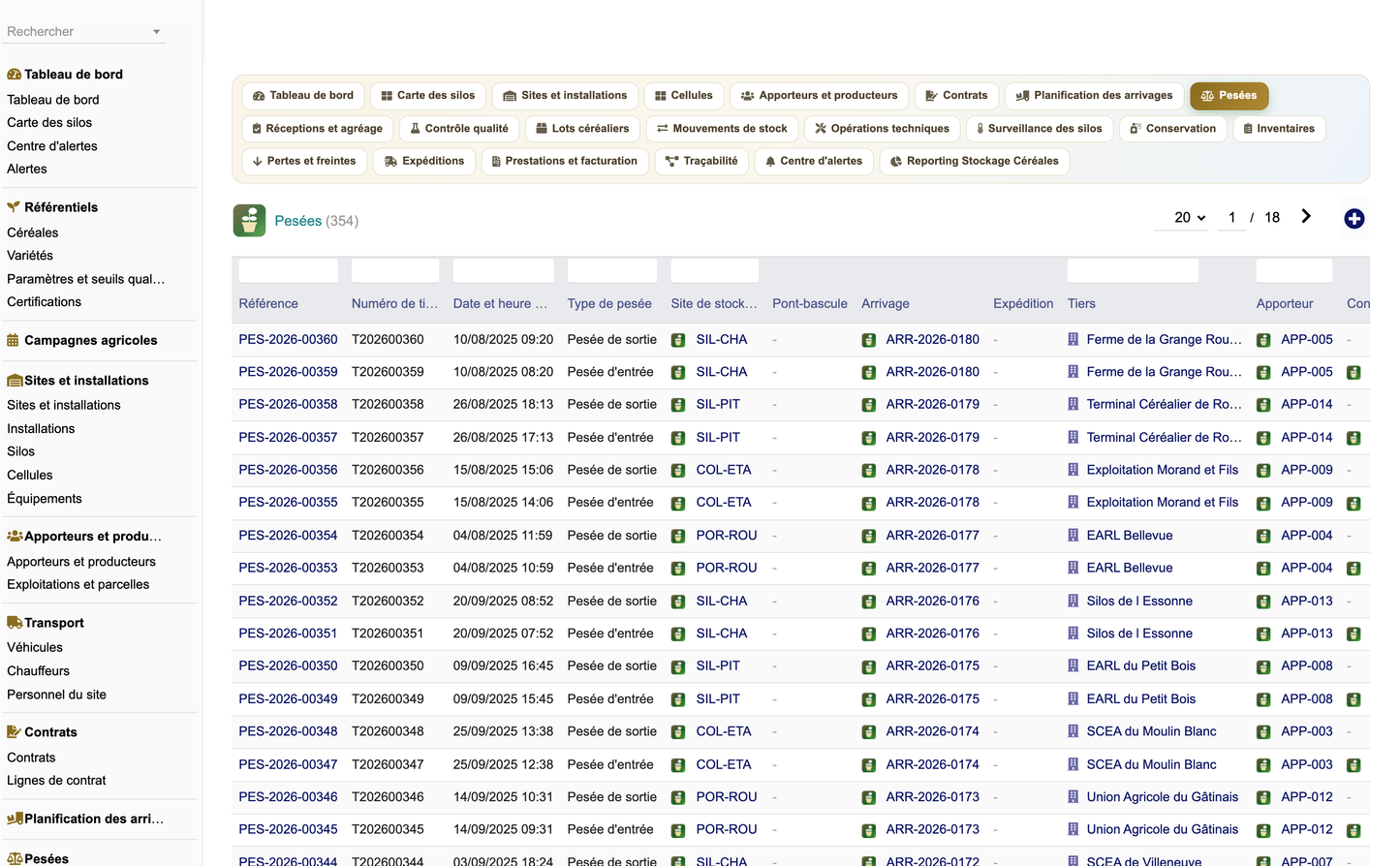Open the Traçabilité tab
The width and height of the screenshot is (1400, 866).
701,162
